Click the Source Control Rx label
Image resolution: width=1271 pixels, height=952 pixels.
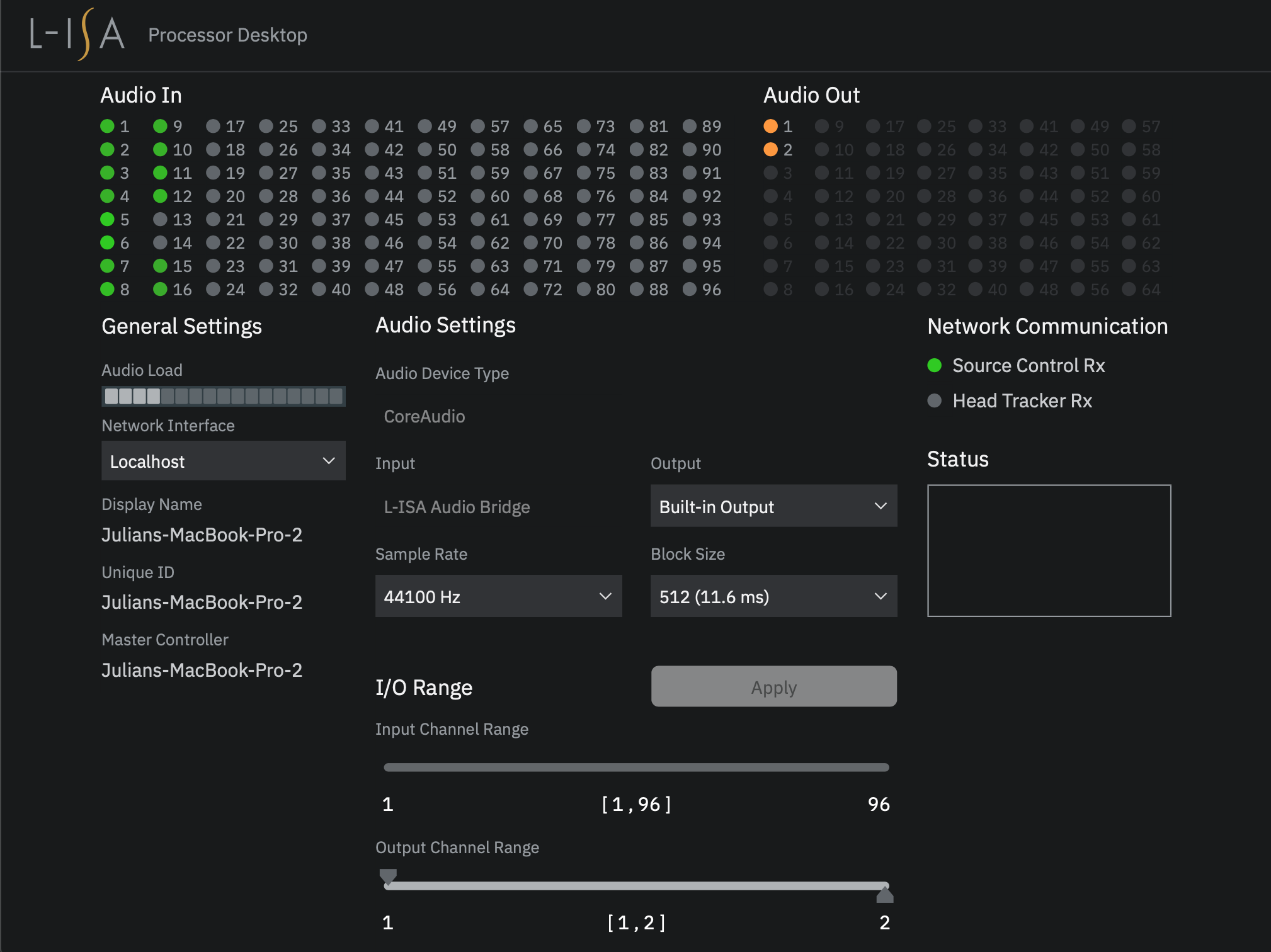(x=1029, y=366)
